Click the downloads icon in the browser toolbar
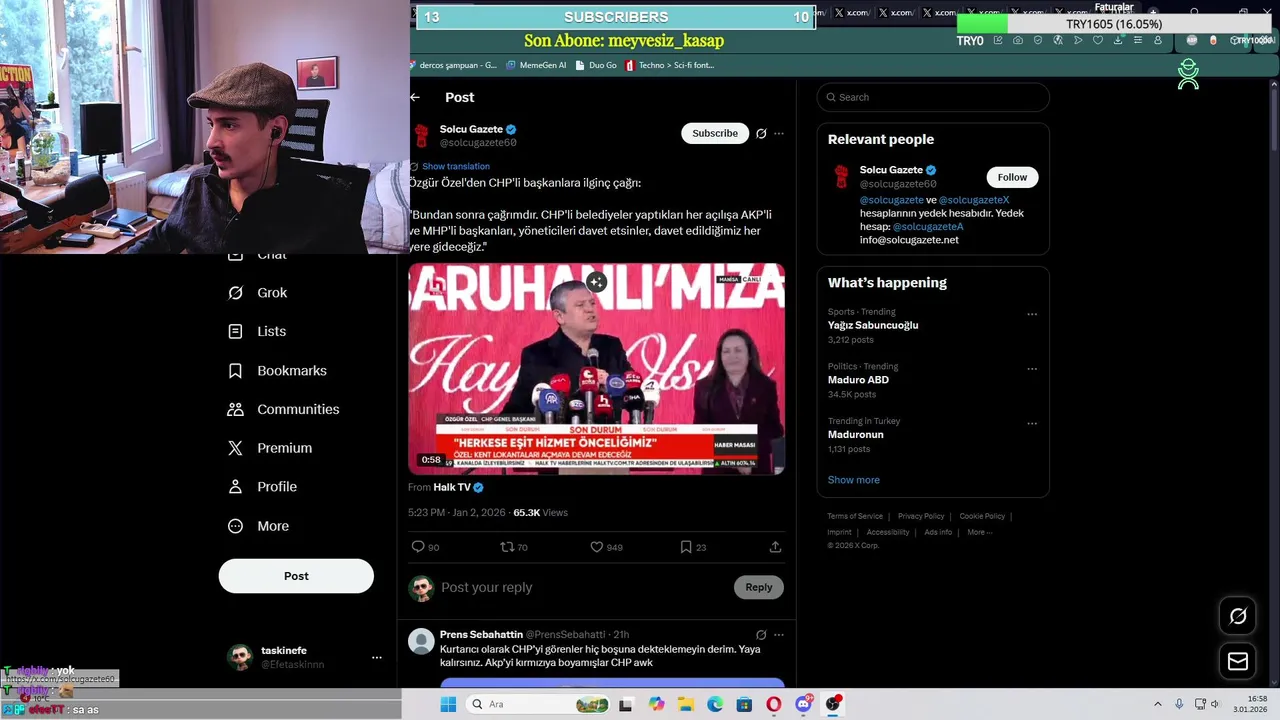 tap(1118, 40)
